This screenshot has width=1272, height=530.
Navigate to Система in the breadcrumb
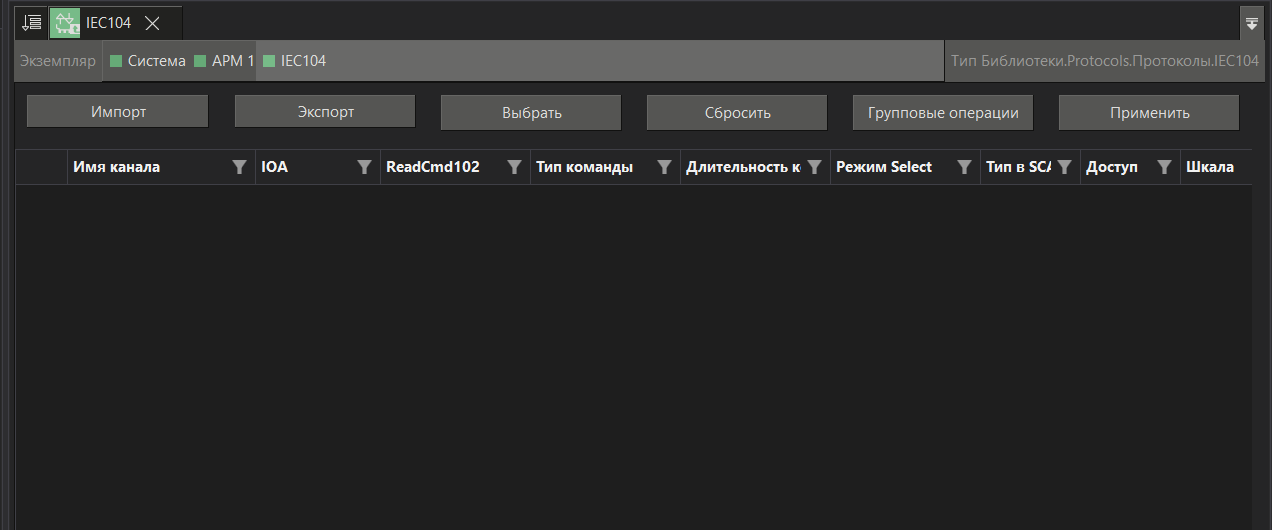pos(156,61)
